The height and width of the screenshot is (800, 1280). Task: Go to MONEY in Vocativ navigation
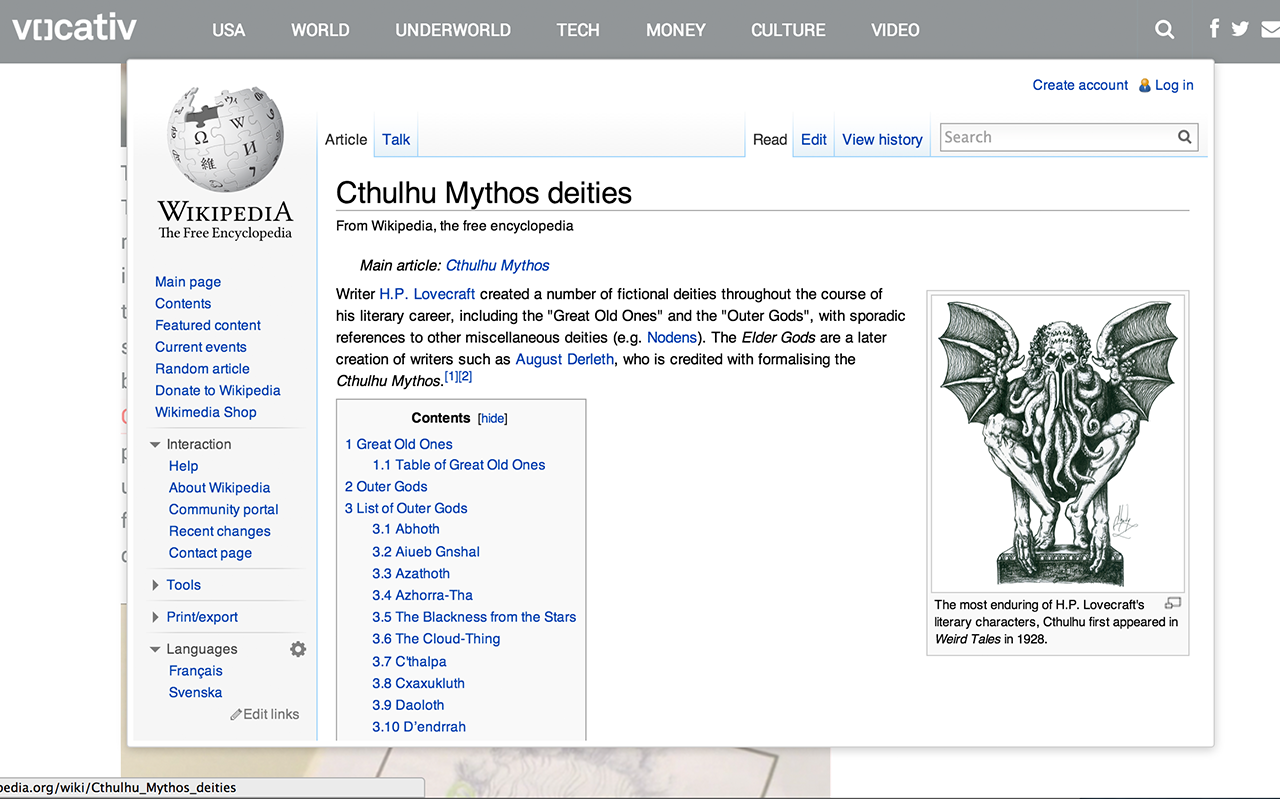[676, 30]
